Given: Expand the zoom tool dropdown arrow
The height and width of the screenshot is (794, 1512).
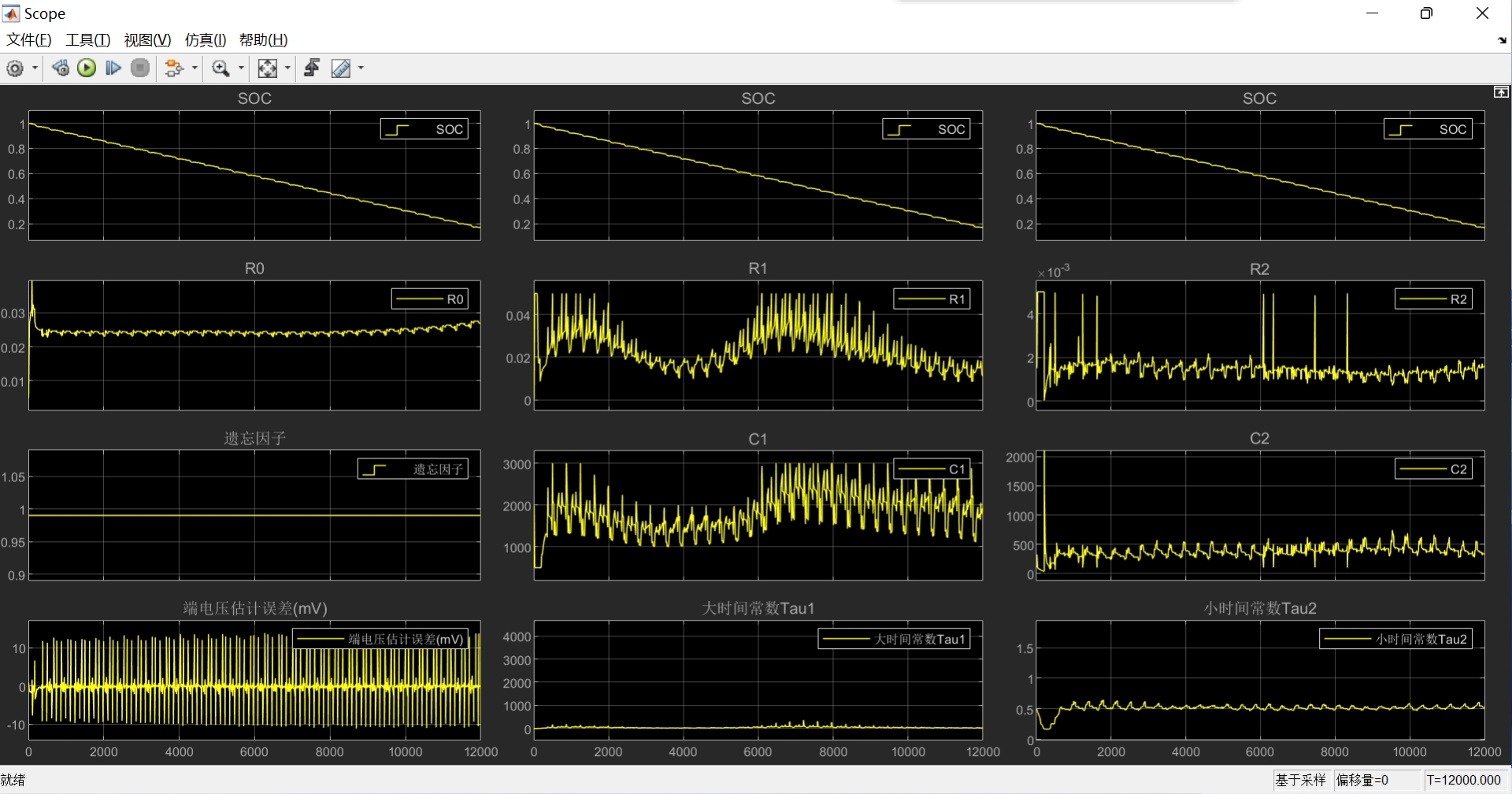Looking at the screenshot, I should (241, 69).
